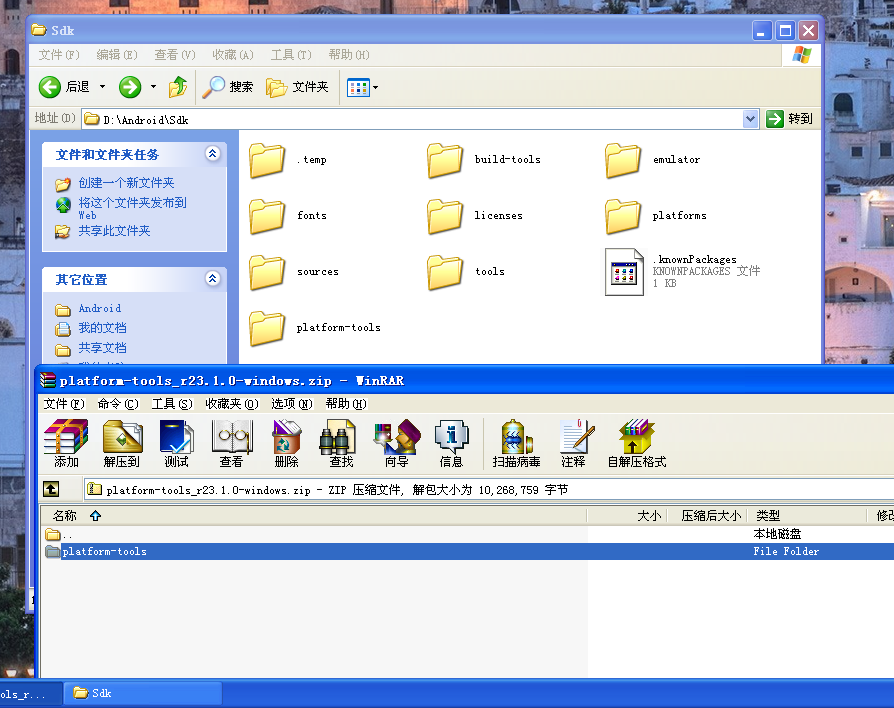Select the licenses folder
The width and height of the screenshot is (894, 708).
click(475, 216)
